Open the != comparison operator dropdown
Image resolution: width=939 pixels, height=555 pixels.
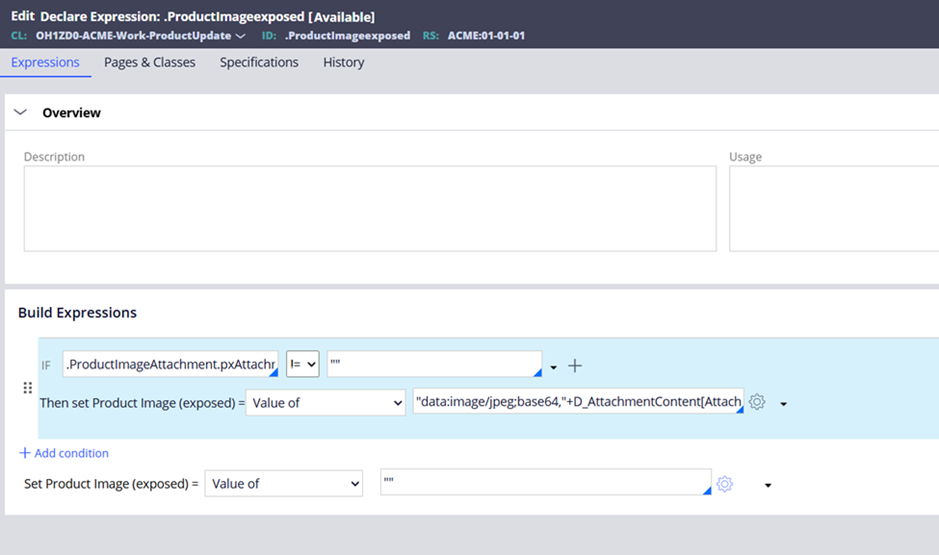tap(302, 365)
